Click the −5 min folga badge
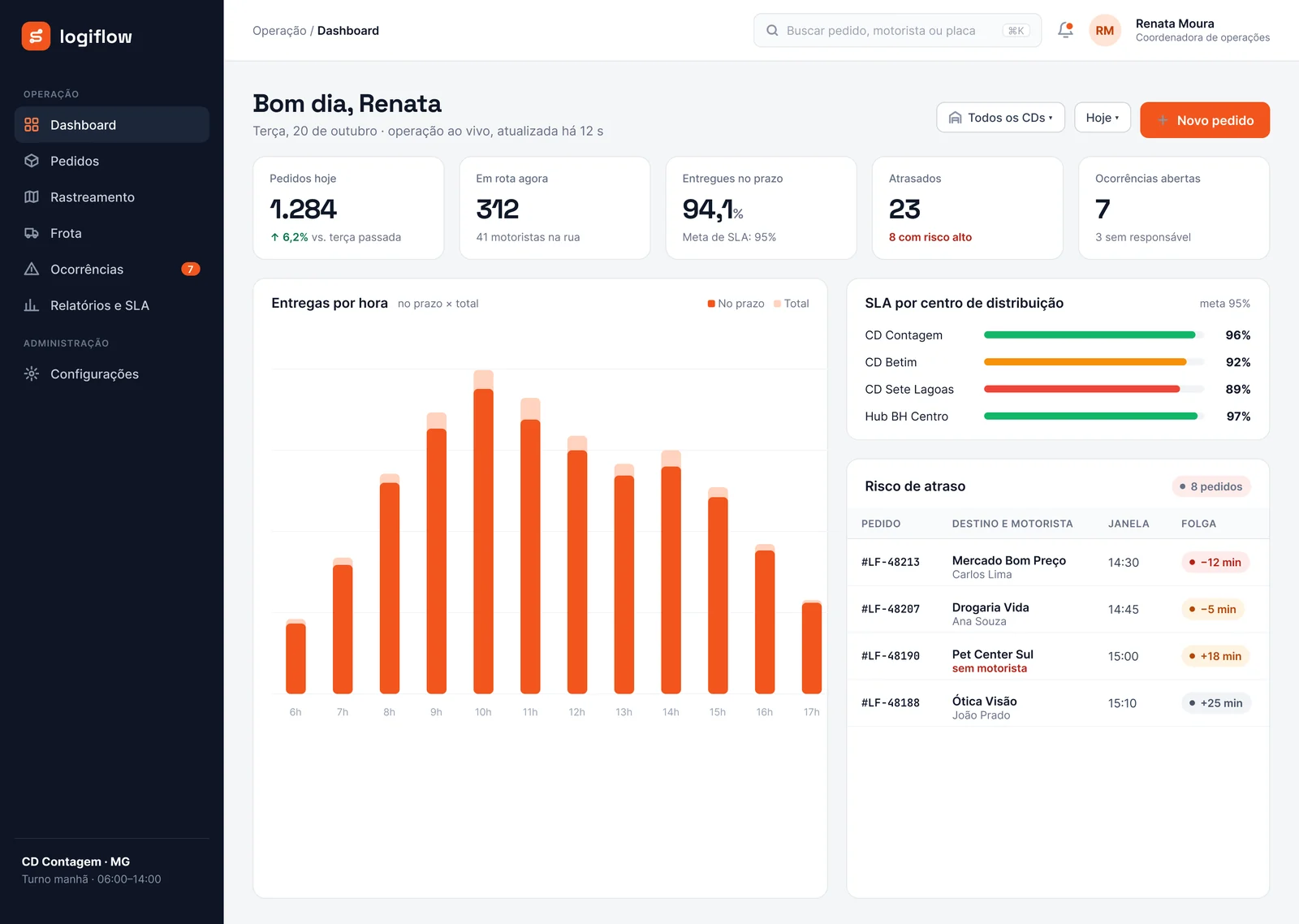 pos(1214,609)
